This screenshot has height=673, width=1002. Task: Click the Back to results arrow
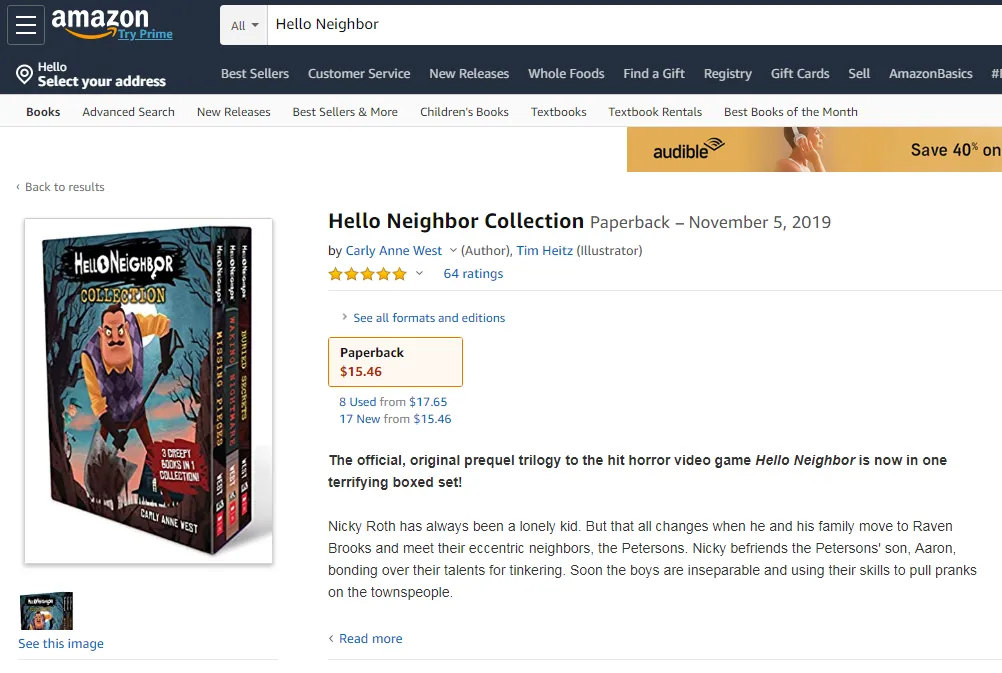pyautogui.click(x=18, y=187)
